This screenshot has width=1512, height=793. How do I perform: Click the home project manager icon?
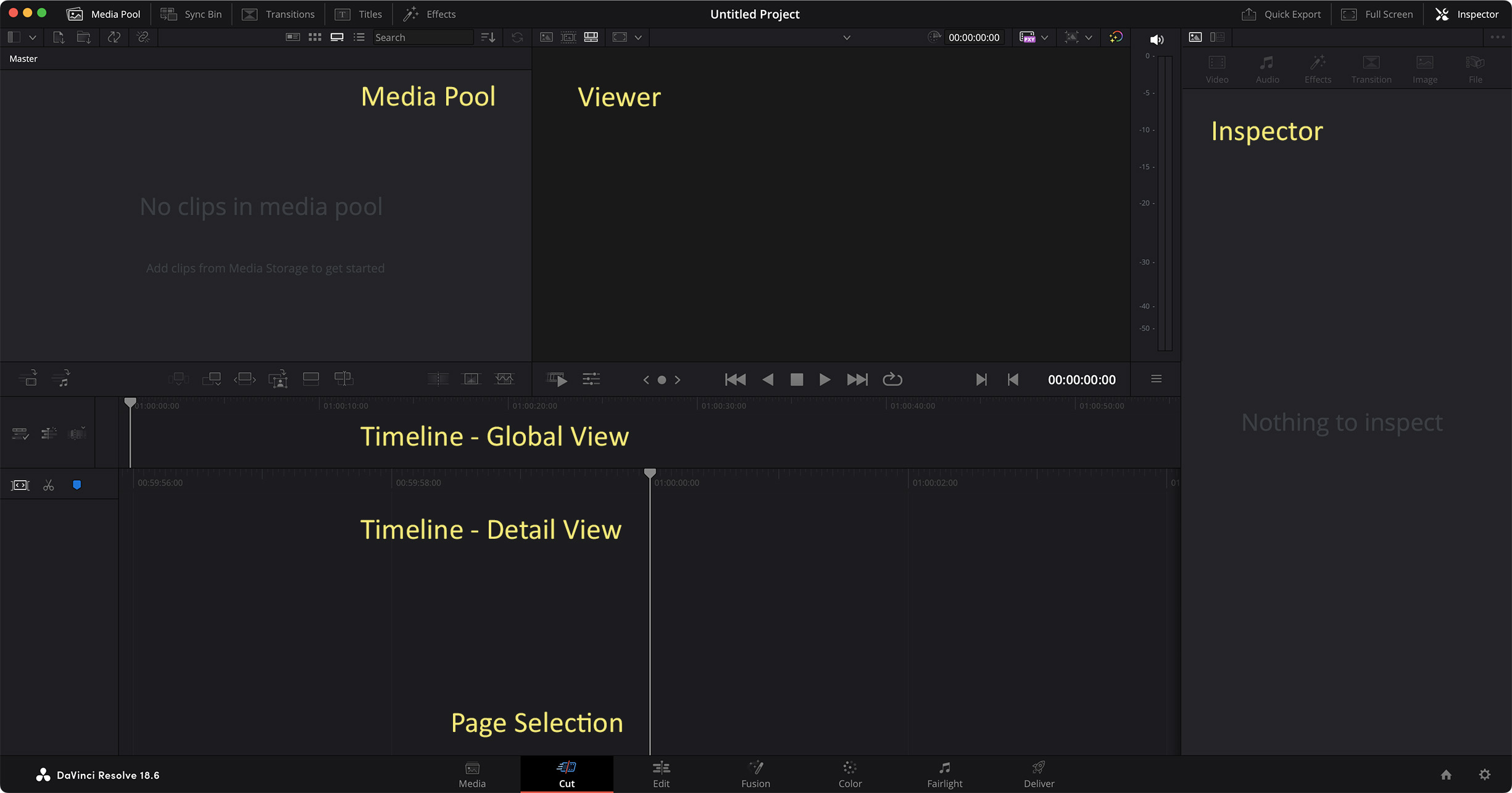point(1446,774)
